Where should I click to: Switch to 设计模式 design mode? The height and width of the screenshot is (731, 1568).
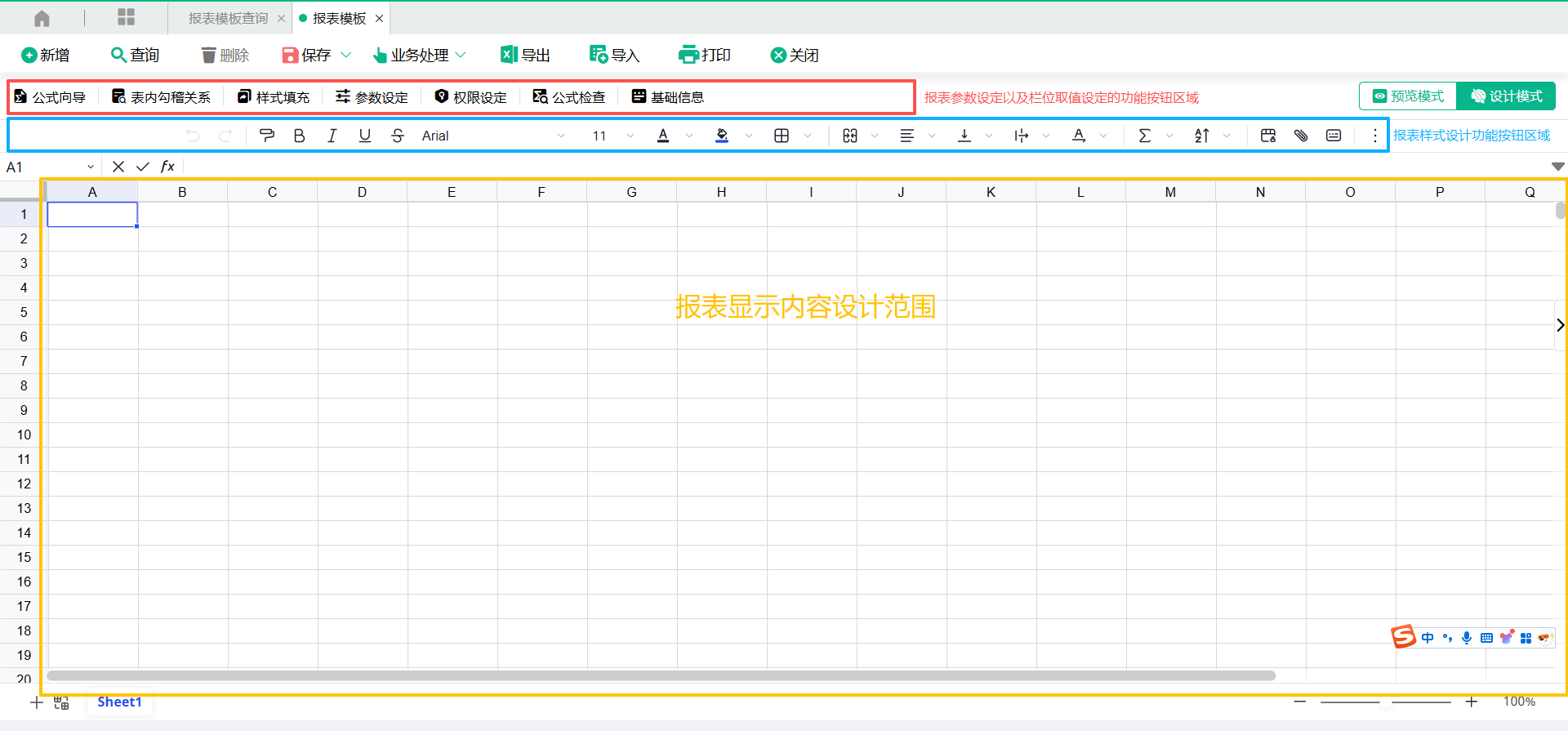pyautogui.click(x=1507, y=96)
